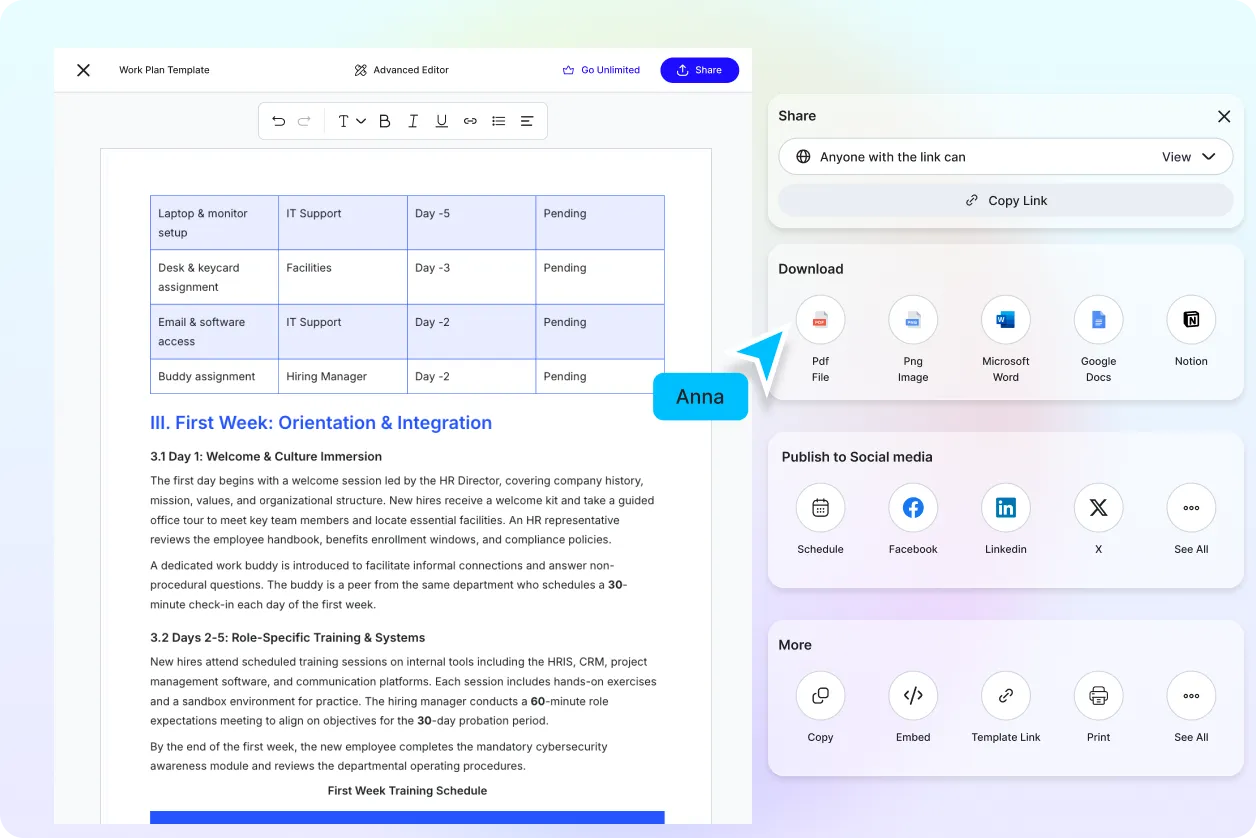Click the redo arrow in the toolbar

click(304, 121)
